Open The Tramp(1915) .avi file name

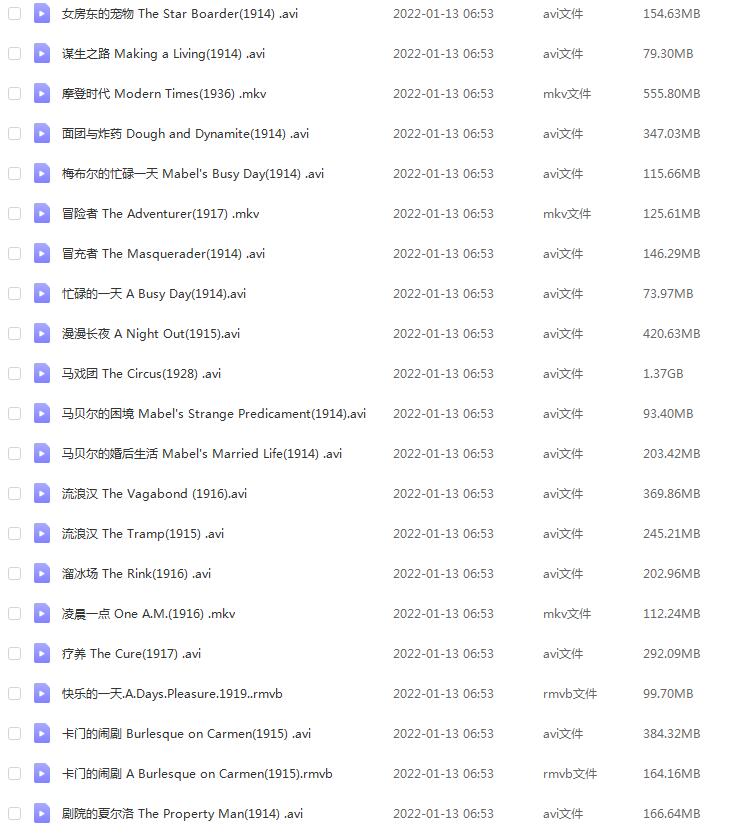coord(143,534)
